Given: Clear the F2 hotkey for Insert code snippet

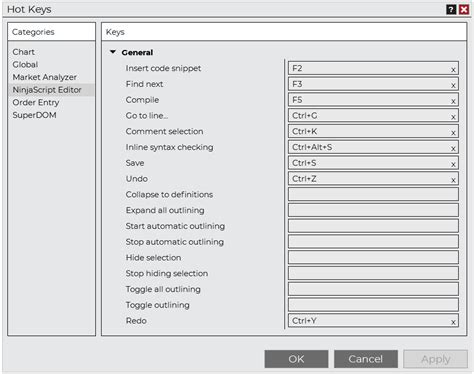Looking at the screenshot, I should coord(453,70).
